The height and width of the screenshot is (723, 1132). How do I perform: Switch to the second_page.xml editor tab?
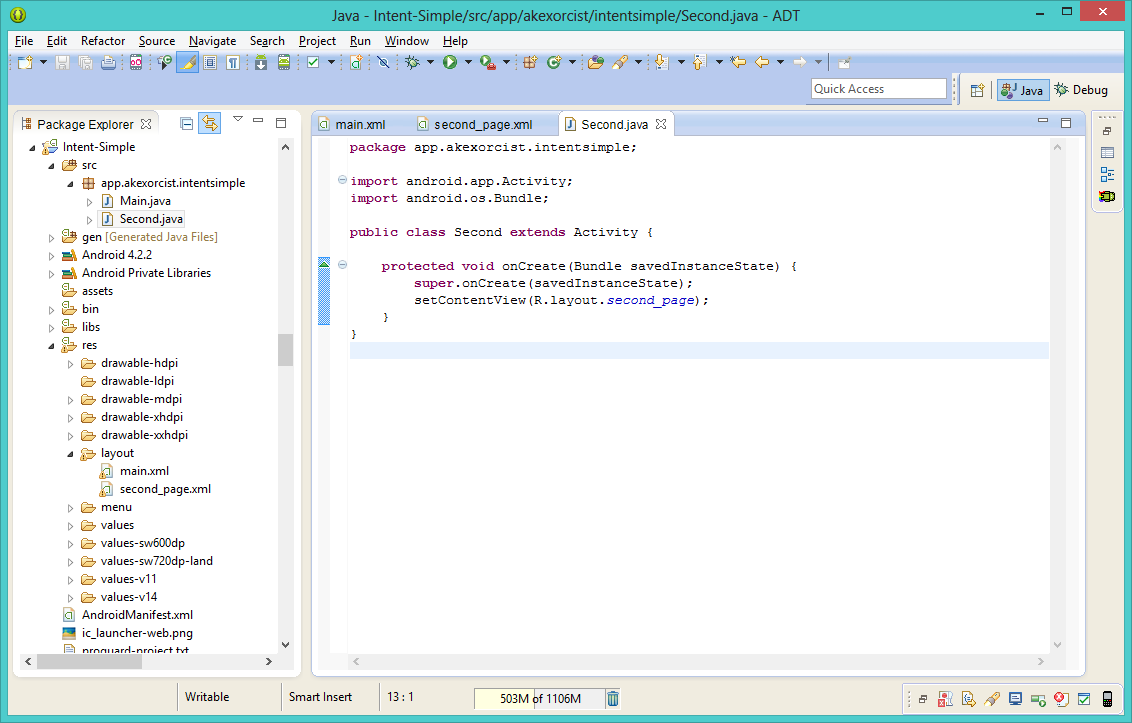(x=483, y=124)
